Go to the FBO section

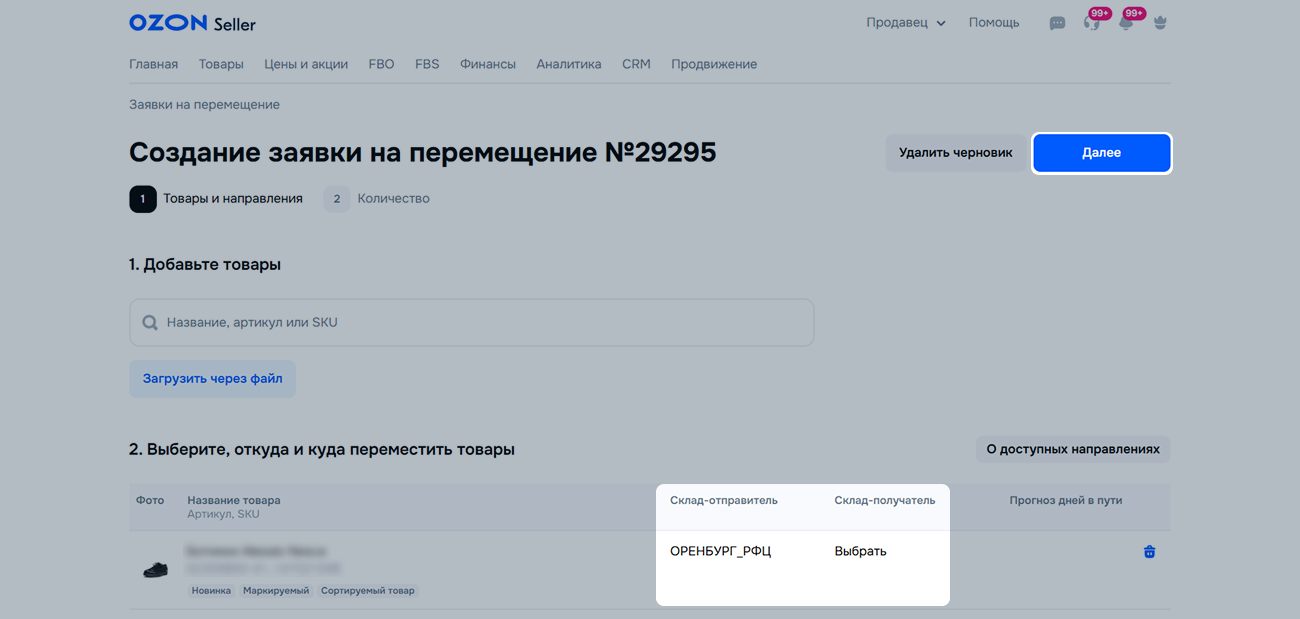381,64
